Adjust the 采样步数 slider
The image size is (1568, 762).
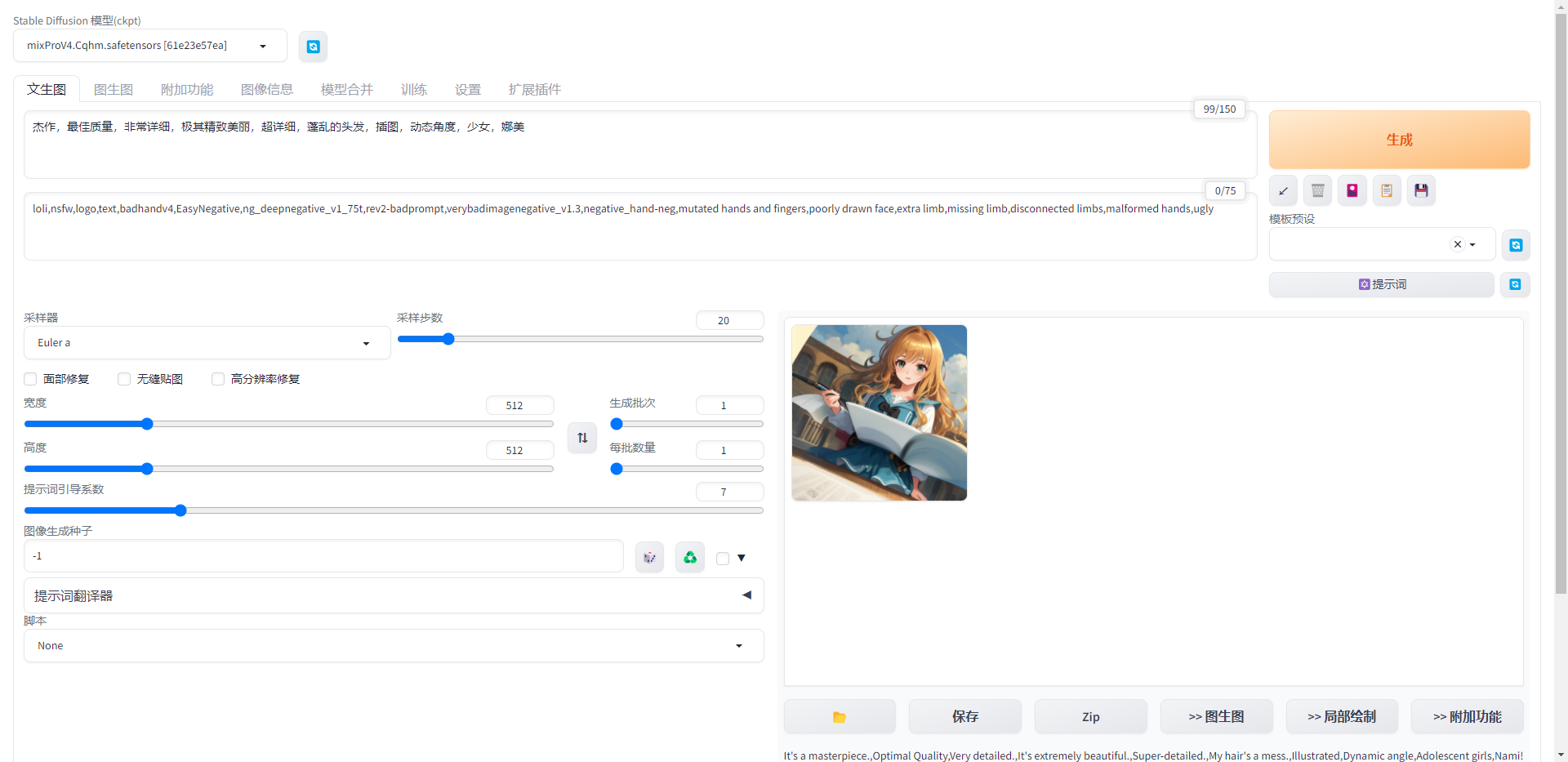[580, 339]
